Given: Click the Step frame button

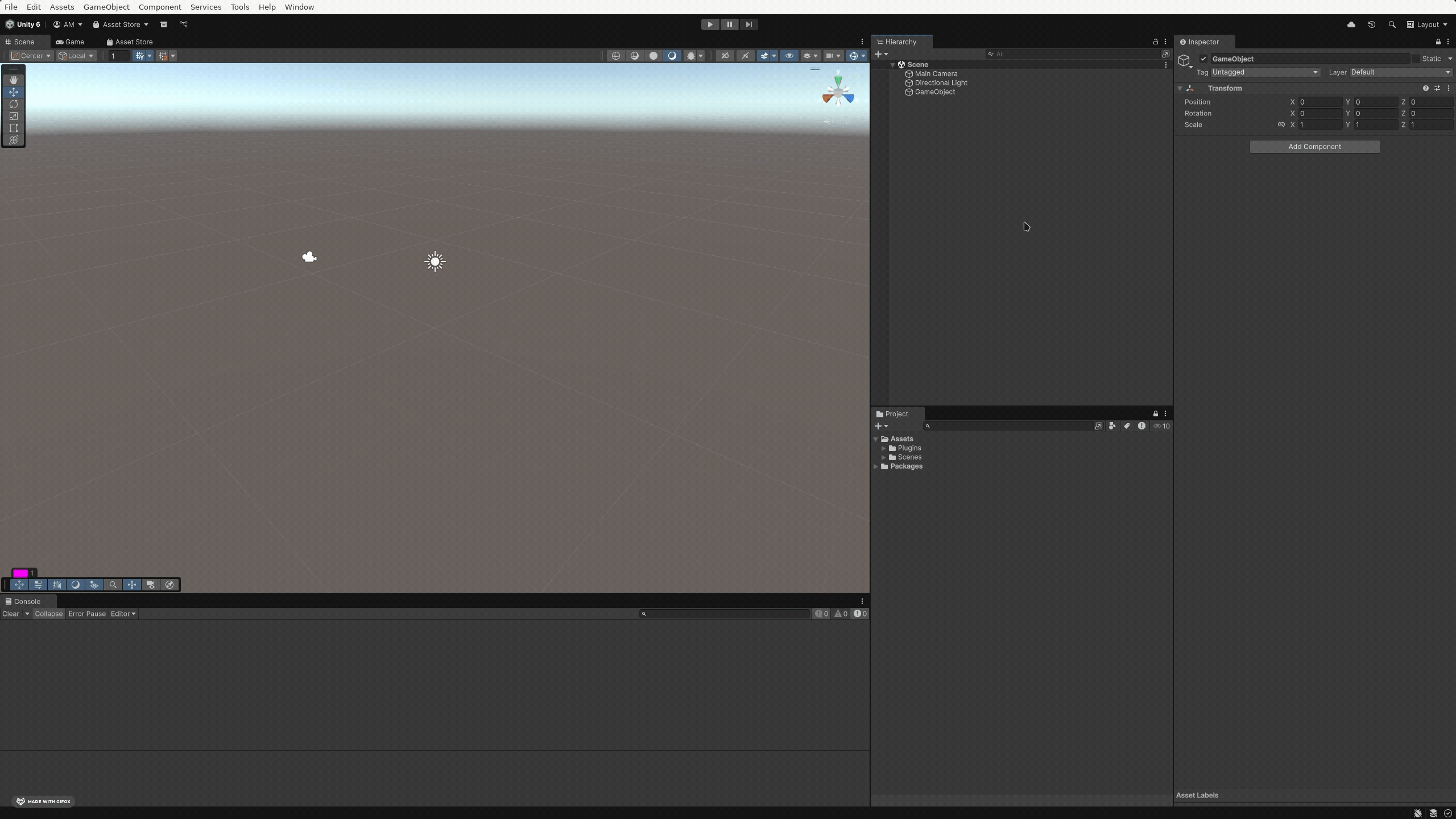Looking at the screenshot, I should [x=748, y=24].
